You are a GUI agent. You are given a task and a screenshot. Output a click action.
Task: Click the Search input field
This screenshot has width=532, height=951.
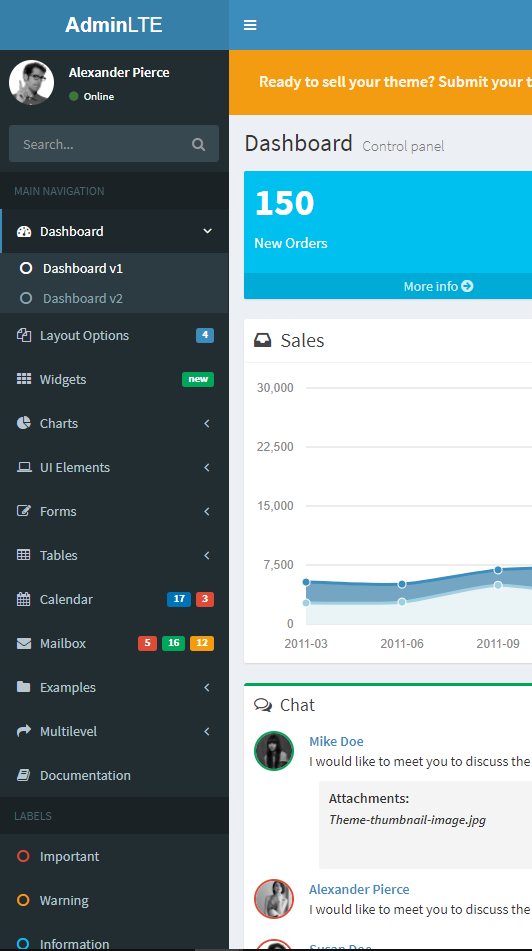[100, 144]
